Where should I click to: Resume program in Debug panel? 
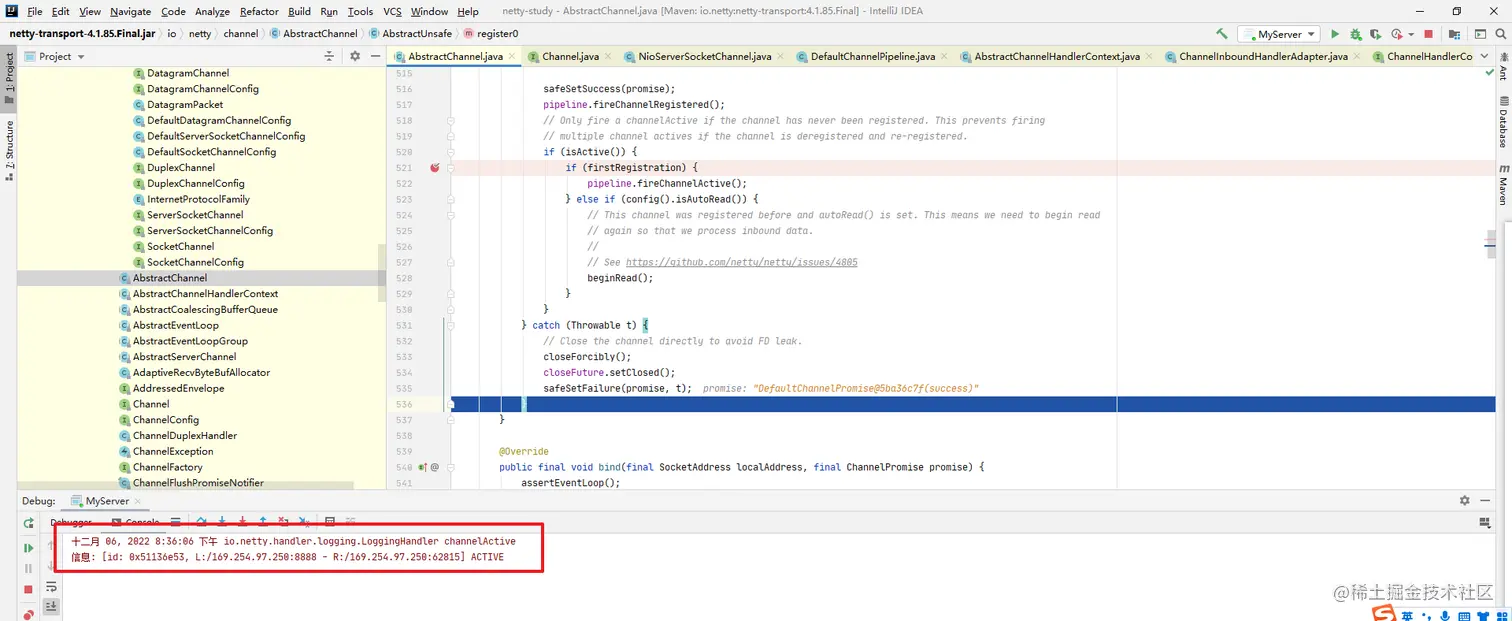click(x=28, y=548)
